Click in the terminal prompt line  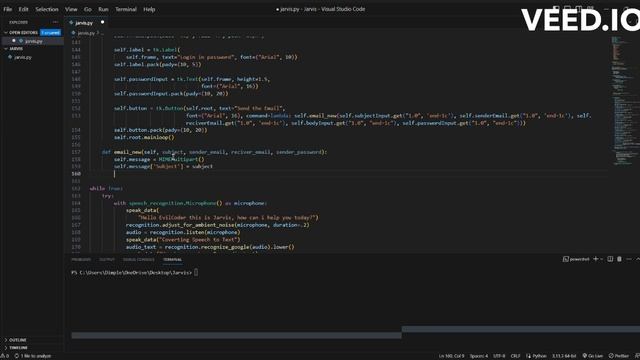[135, 272]
